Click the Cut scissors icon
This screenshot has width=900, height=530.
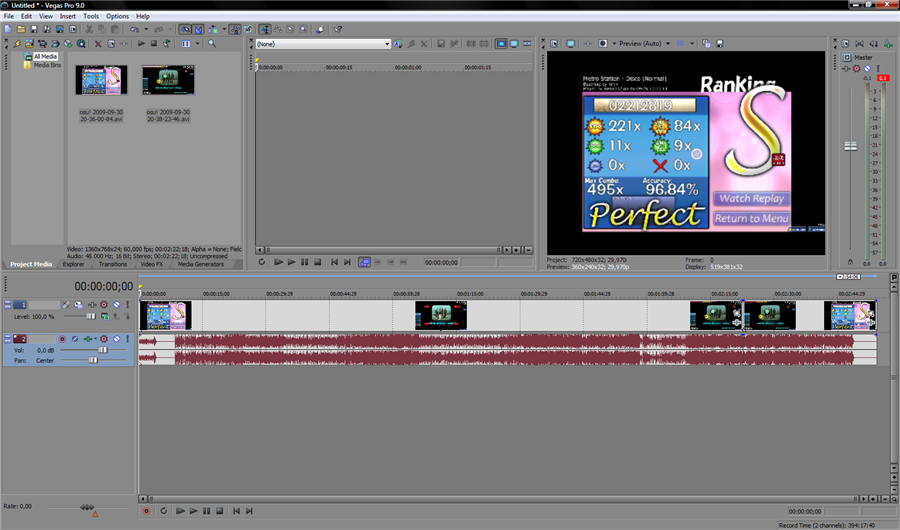click(89, 29)
